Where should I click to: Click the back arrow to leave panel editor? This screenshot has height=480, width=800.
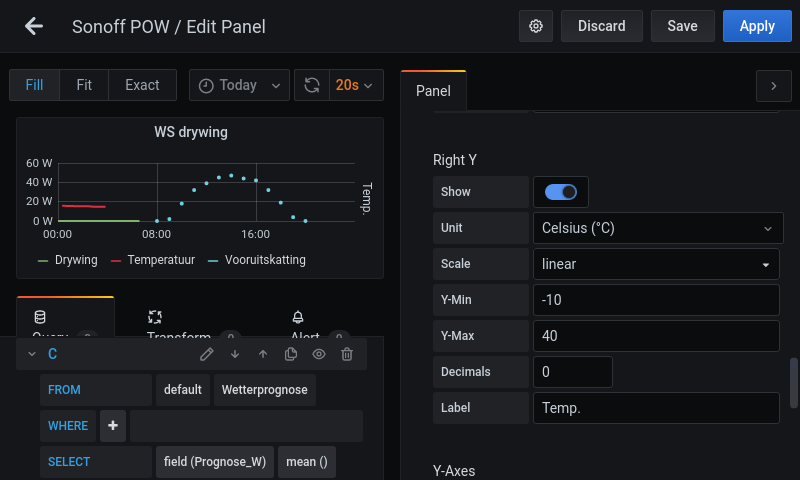tap(34, 26)
